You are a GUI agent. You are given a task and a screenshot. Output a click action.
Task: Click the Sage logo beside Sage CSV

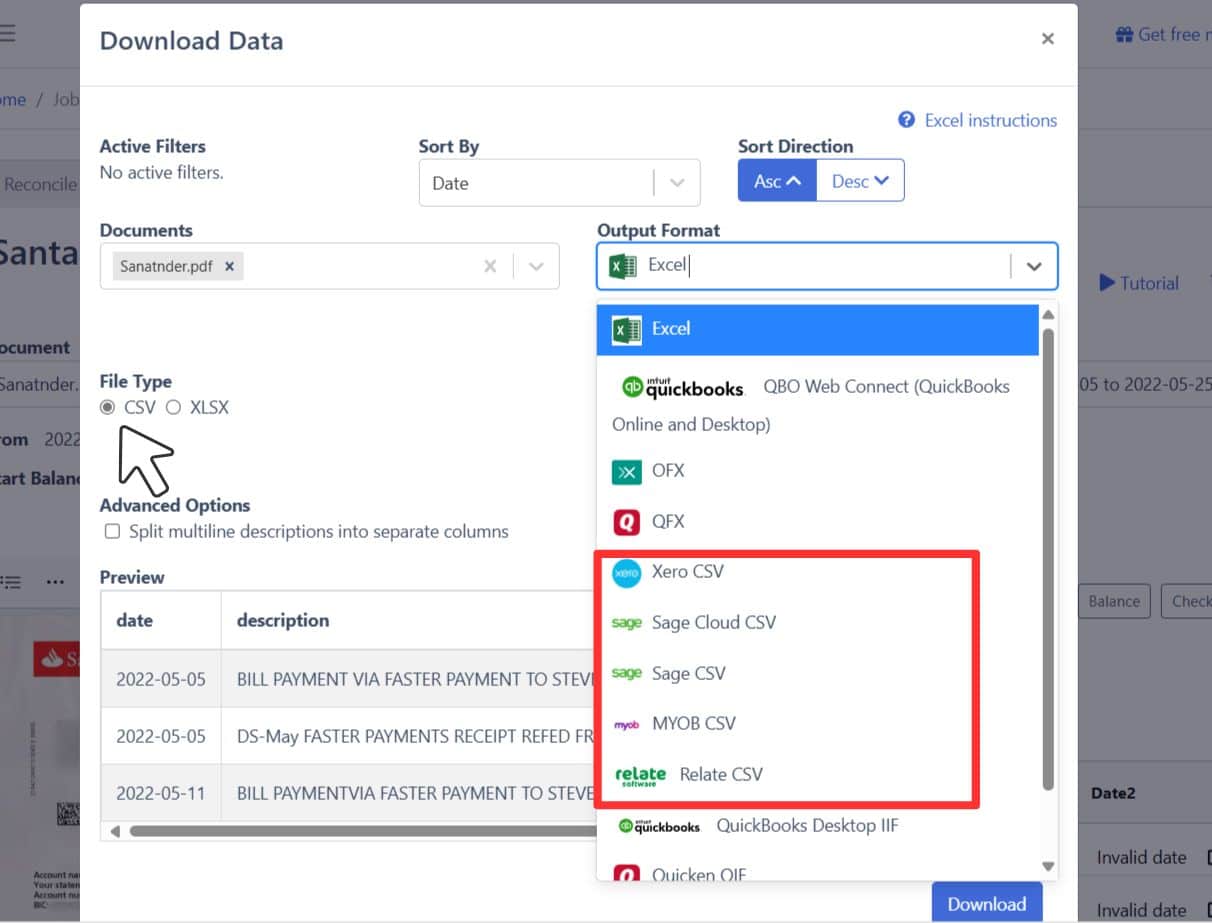point(626,674)
